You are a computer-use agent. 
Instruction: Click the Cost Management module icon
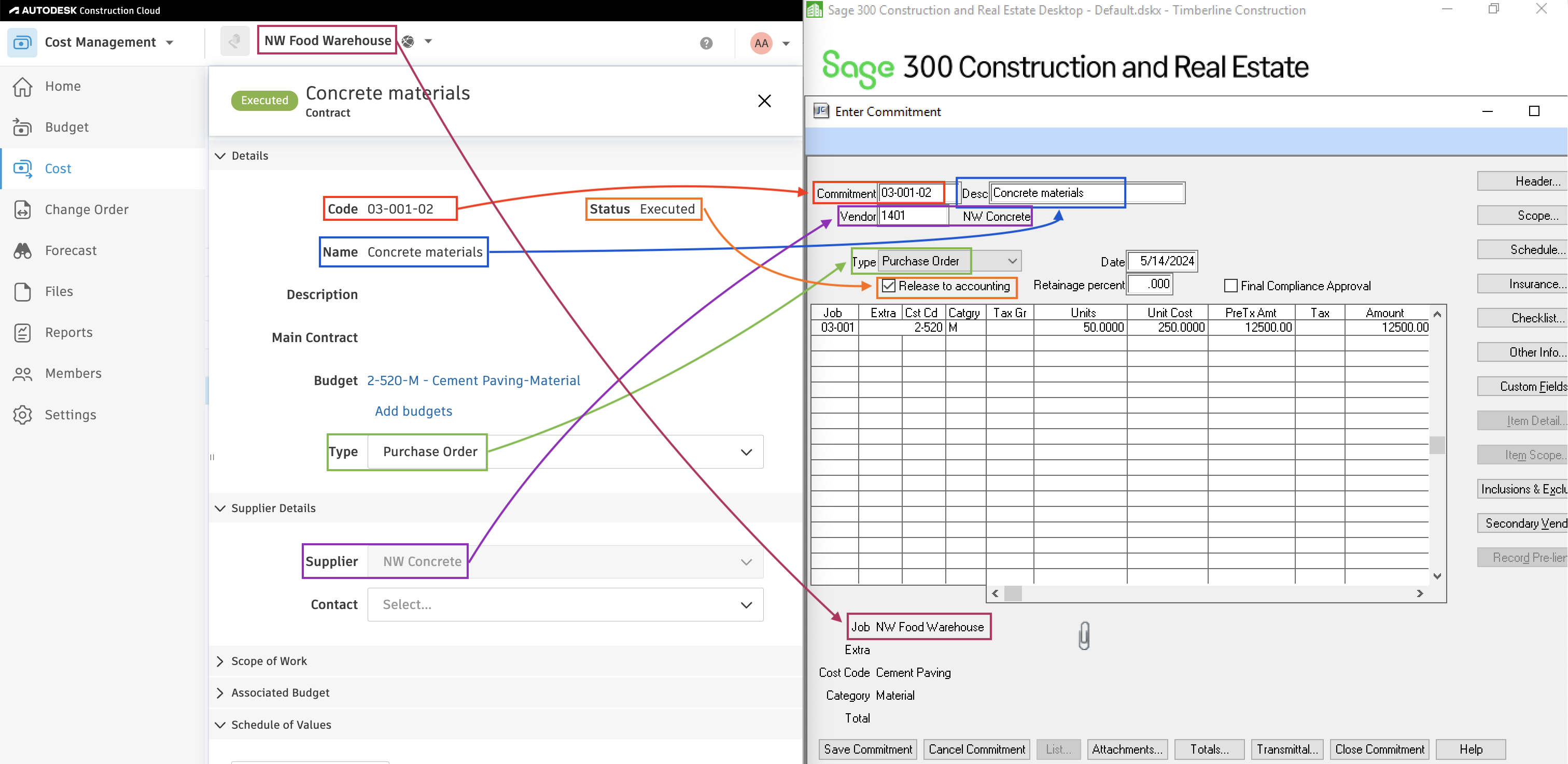pos(22,43)
